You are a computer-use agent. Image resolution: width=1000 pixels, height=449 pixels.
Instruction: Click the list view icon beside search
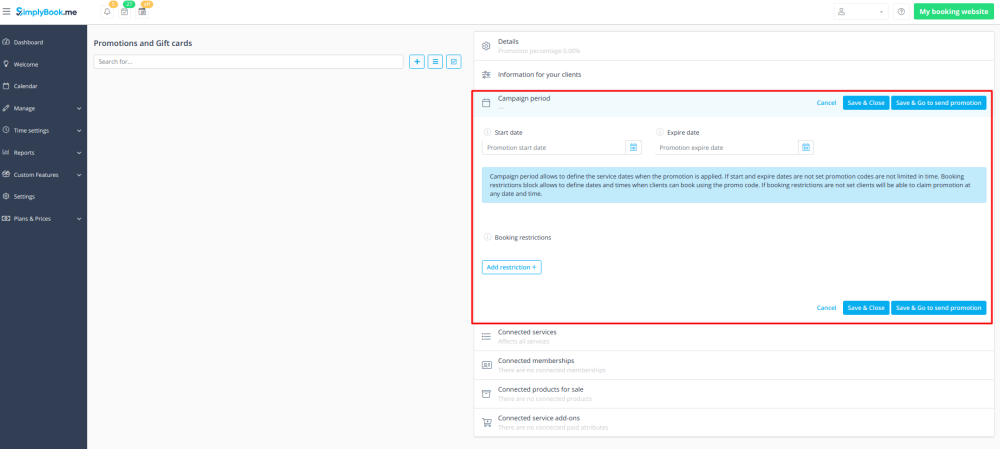[x=435, y=62]
